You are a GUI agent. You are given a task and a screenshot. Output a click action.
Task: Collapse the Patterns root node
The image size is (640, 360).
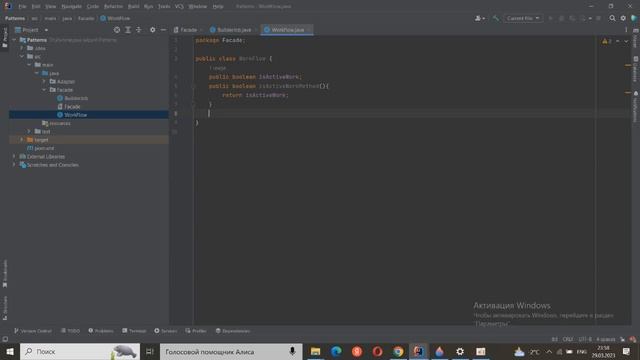[14, 40]
